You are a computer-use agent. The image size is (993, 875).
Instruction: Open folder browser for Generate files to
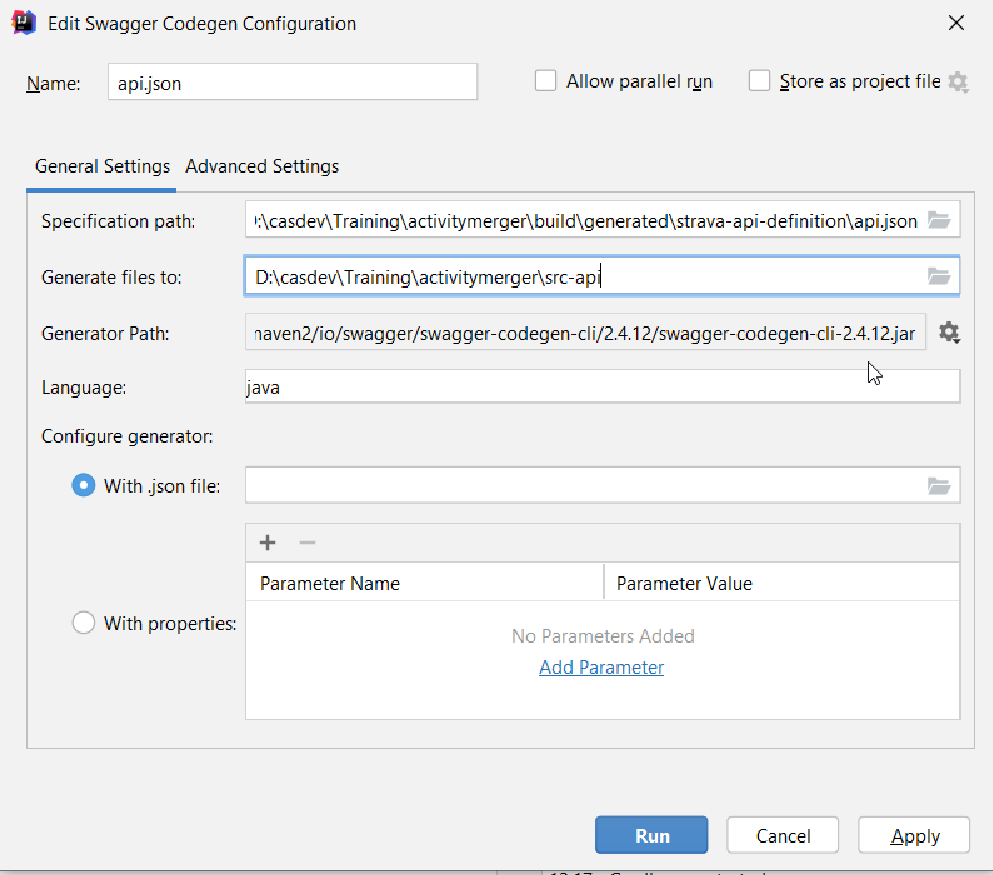tap(939, 276)
